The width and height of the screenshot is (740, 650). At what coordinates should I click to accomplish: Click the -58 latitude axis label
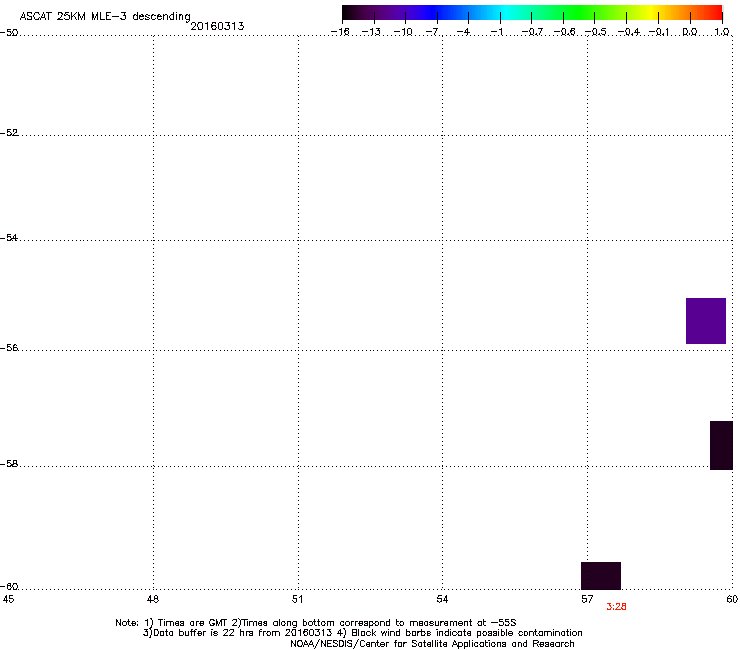[9, 464]
